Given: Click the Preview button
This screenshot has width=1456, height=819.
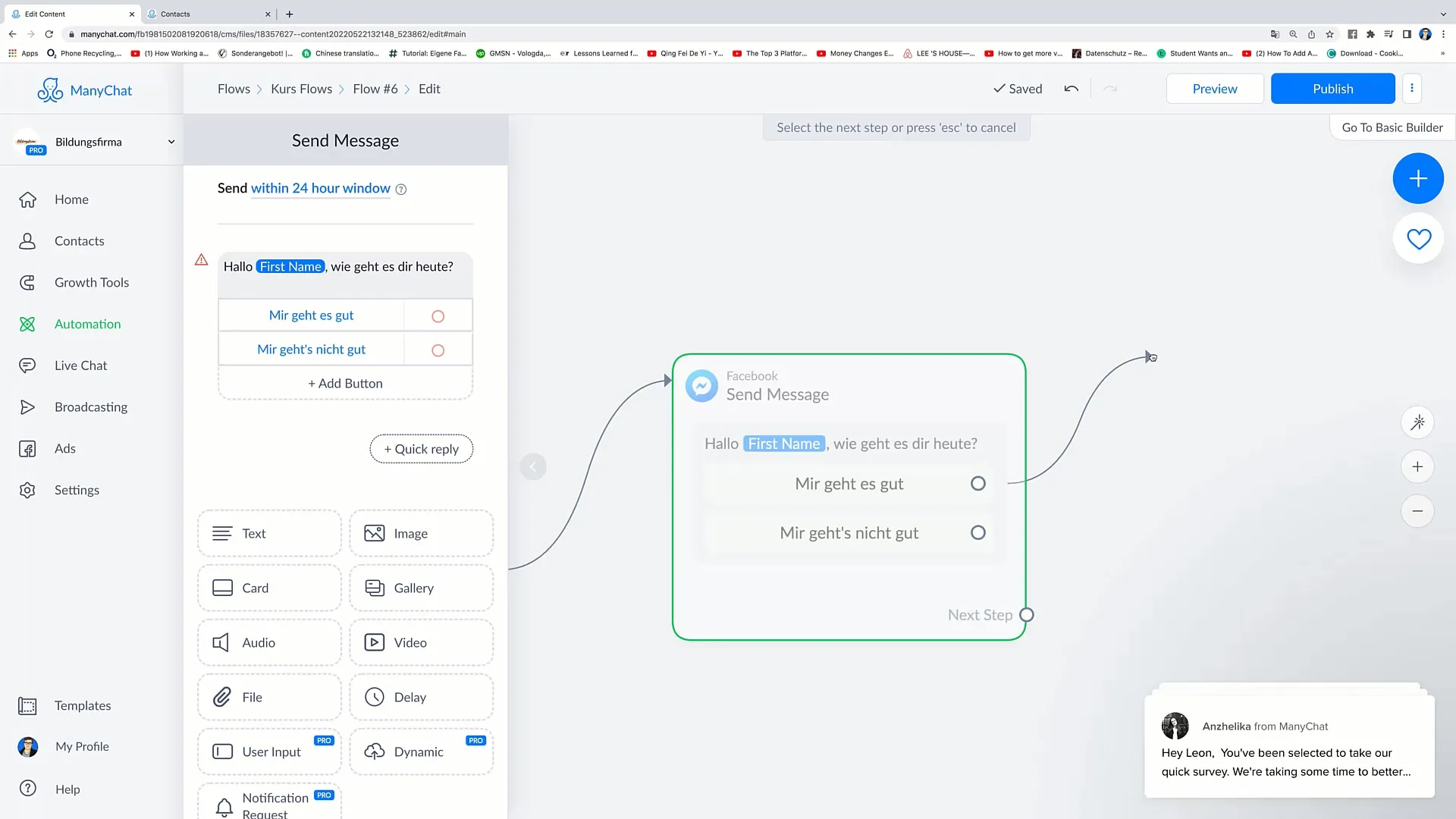Looking at the screenshot, I should coord(1214,88).
